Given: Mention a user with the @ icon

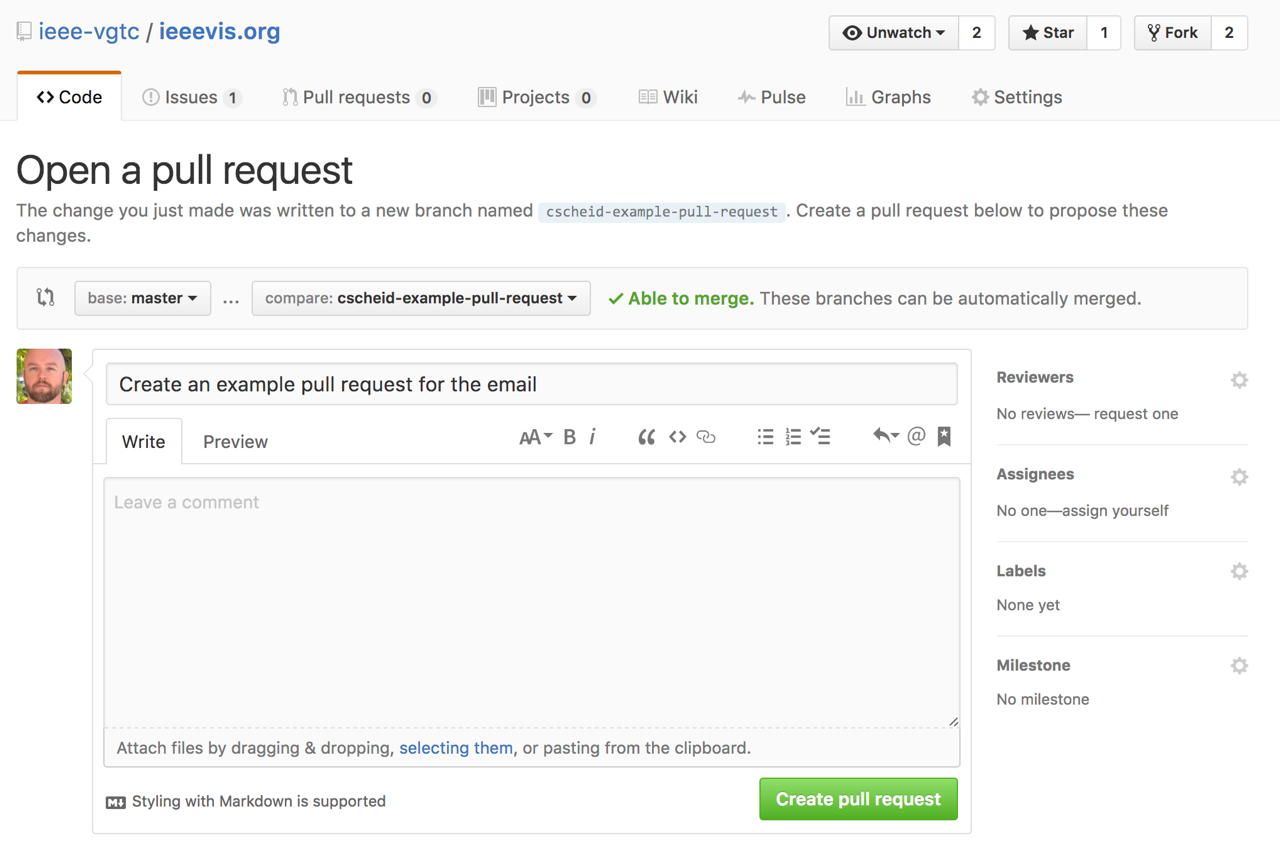Looking at the screenshot, I should click(x=916, y=436).
